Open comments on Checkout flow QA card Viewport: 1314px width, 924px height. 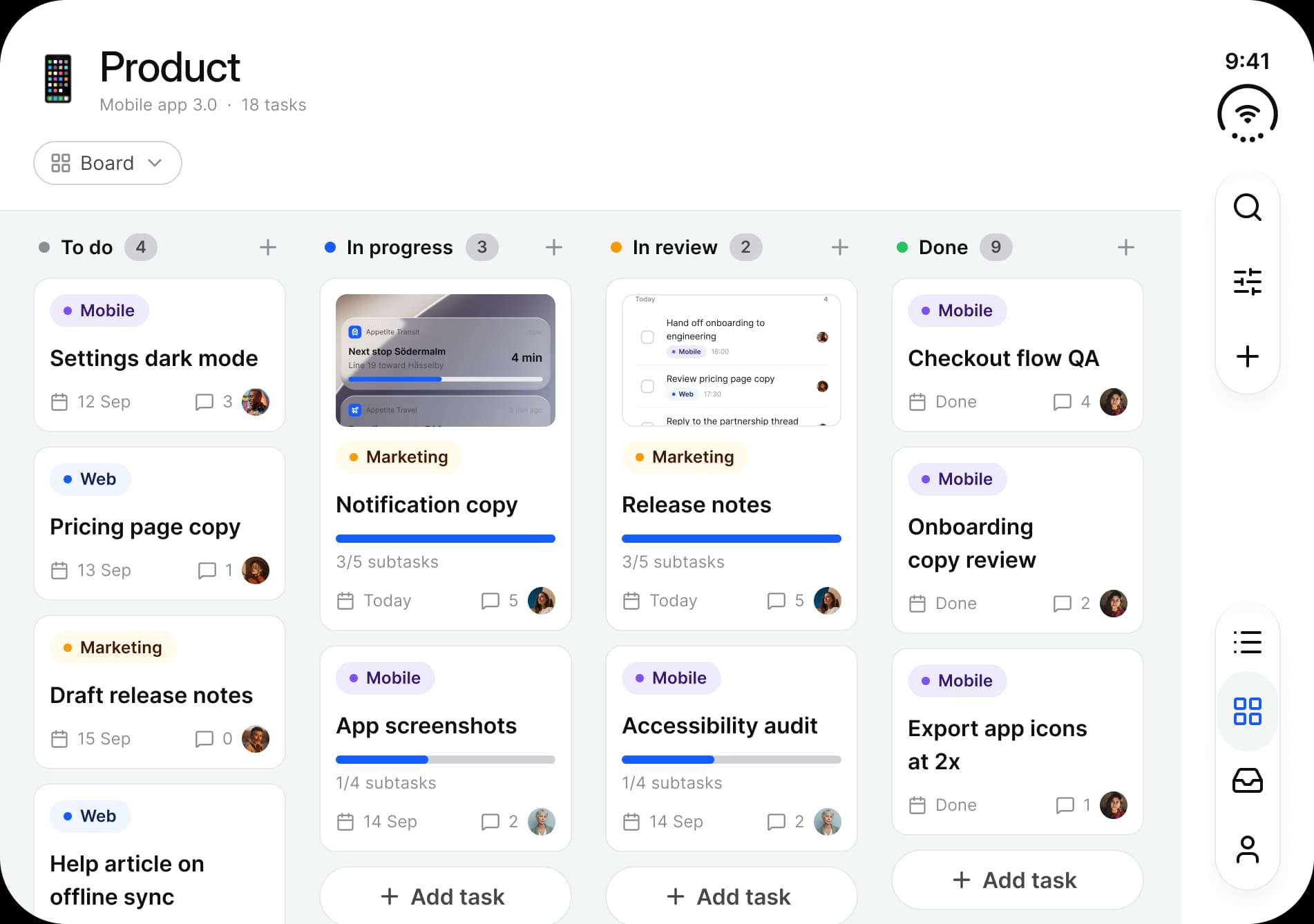pyautogui.click(x=1072, y=402)
